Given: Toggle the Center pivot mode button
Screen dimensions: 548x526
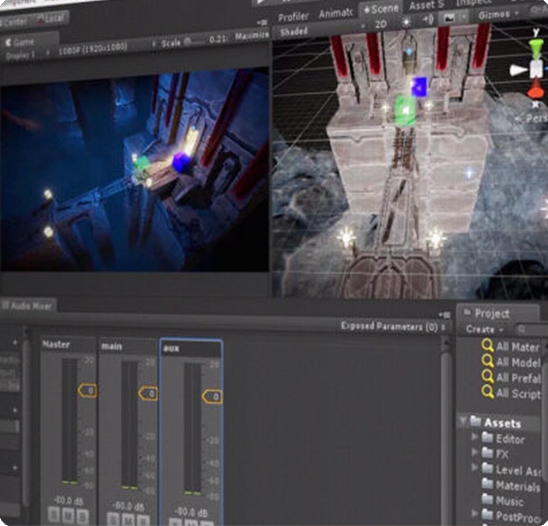Looking at the screenshot, I should [x=13, y=23].
